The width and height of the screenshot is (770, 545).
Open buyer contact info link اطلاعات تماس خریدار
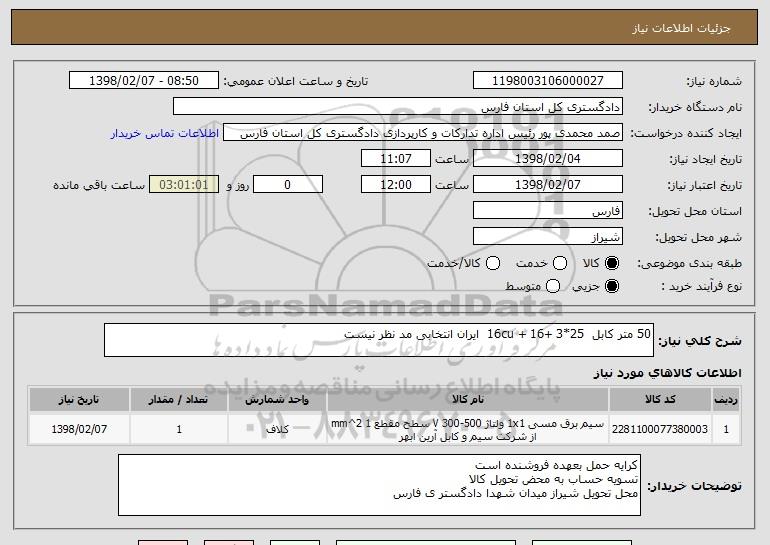[165, 133]
